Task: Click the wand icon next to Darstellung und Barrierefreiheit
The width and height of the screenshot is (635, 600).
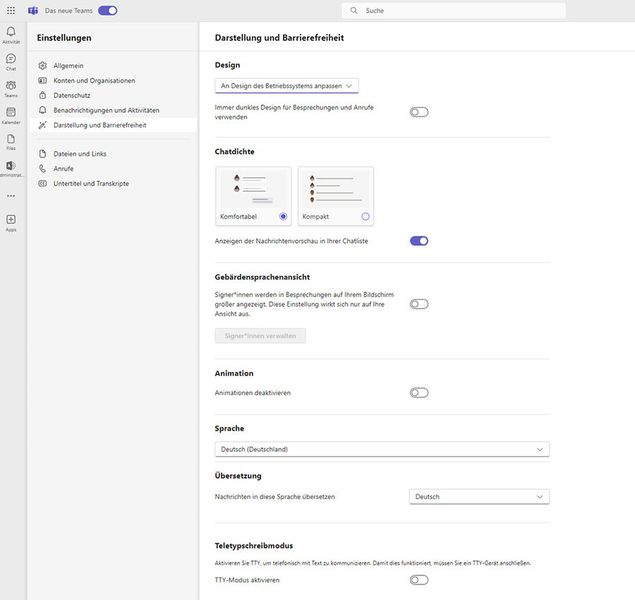Action: click(43, 125)
